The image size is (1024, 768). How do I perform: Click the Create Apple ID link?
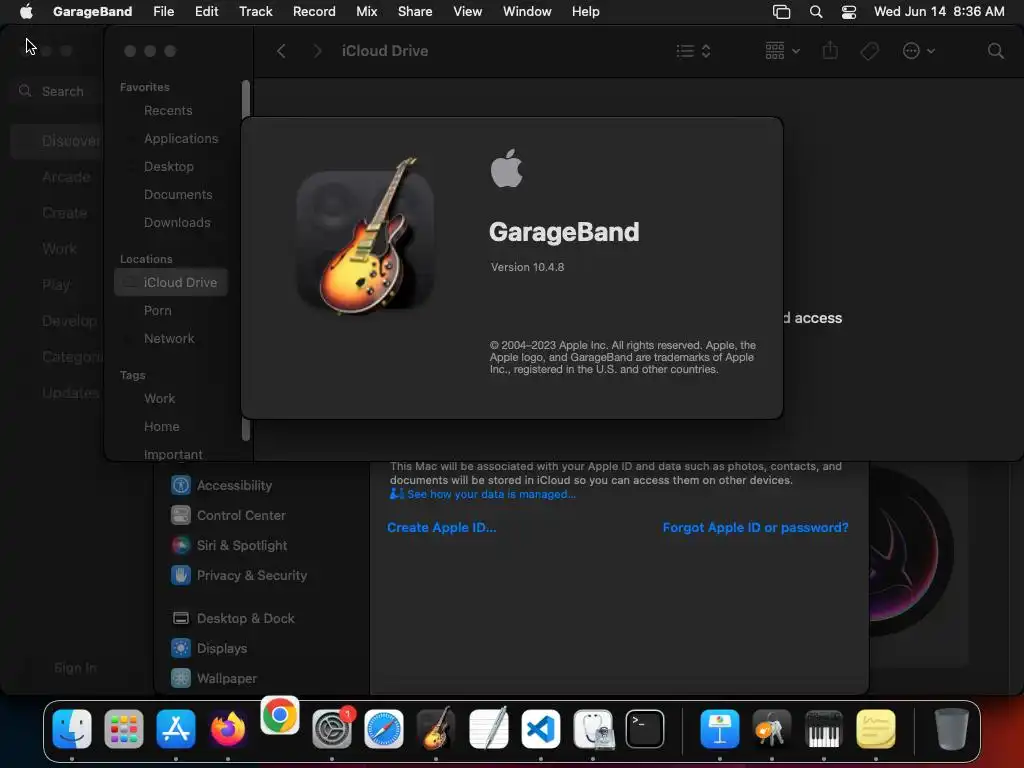pyautogui.click(x=441, y=527)
